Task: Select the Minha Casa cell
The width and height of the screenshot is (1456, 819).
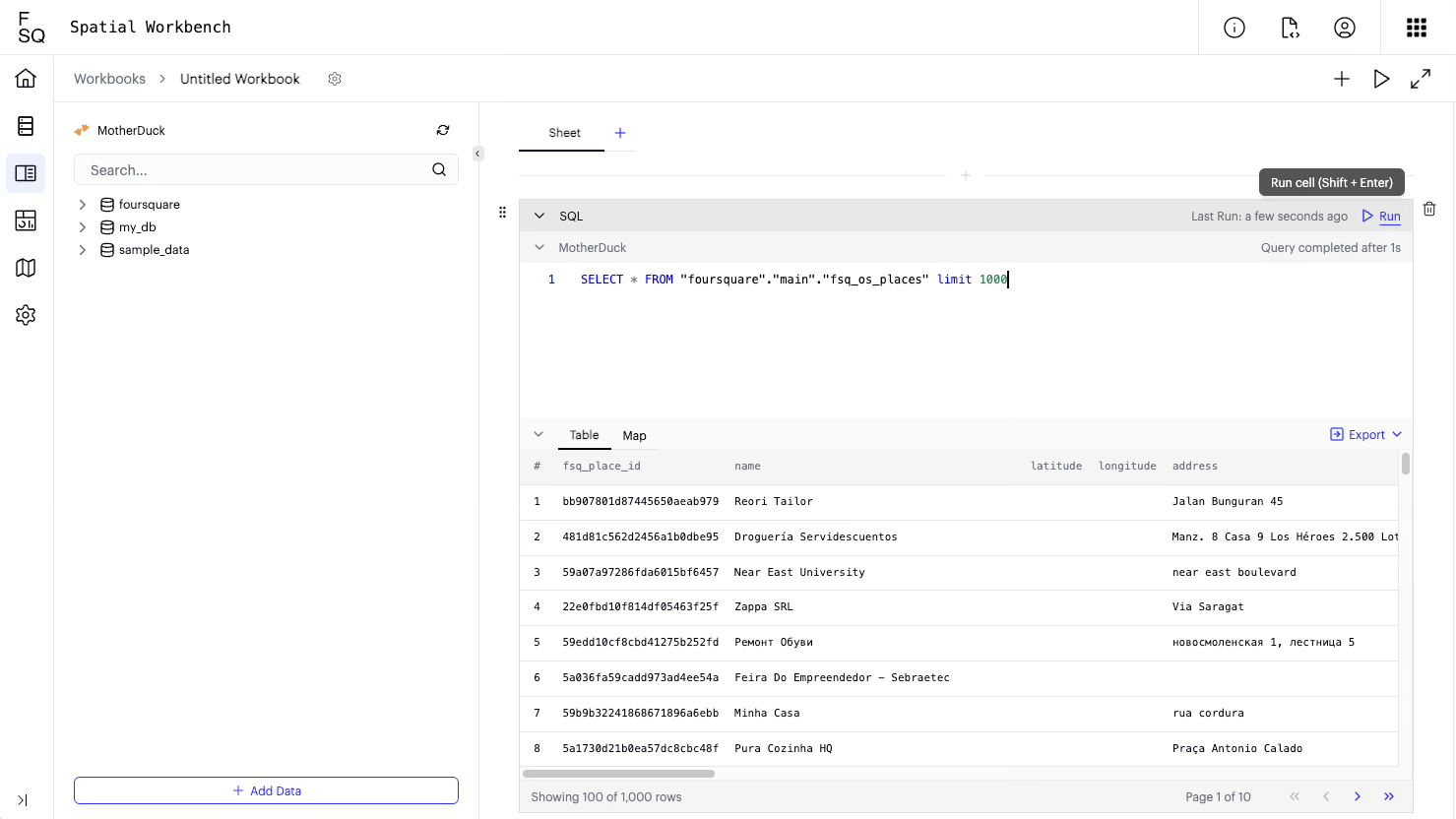Action: click(767, 713)
